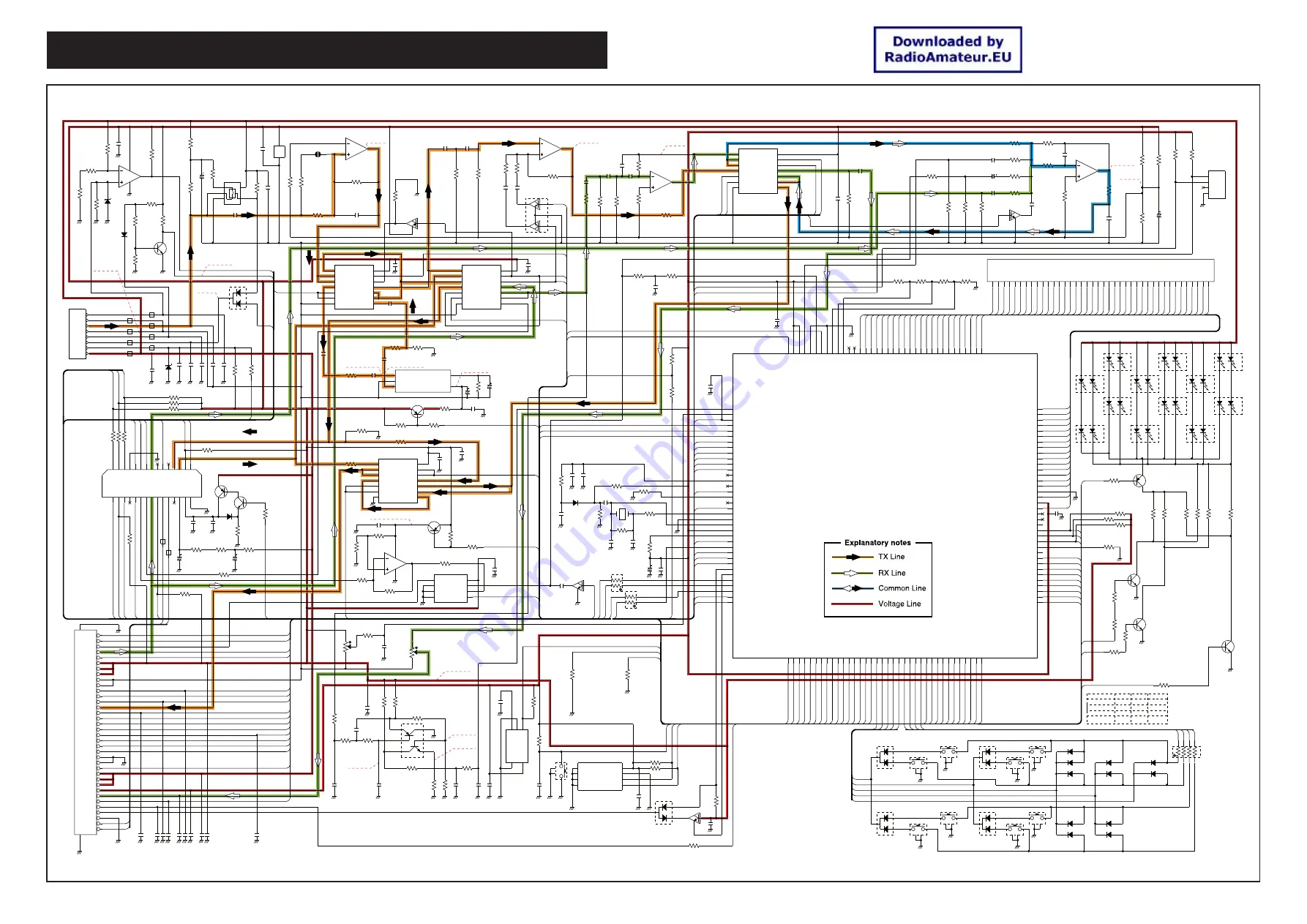Image resolution: width=1307 pixels, height=924 pixels.
Task: Click the "TX Line" legend label
Action: (x=891, y=557)
